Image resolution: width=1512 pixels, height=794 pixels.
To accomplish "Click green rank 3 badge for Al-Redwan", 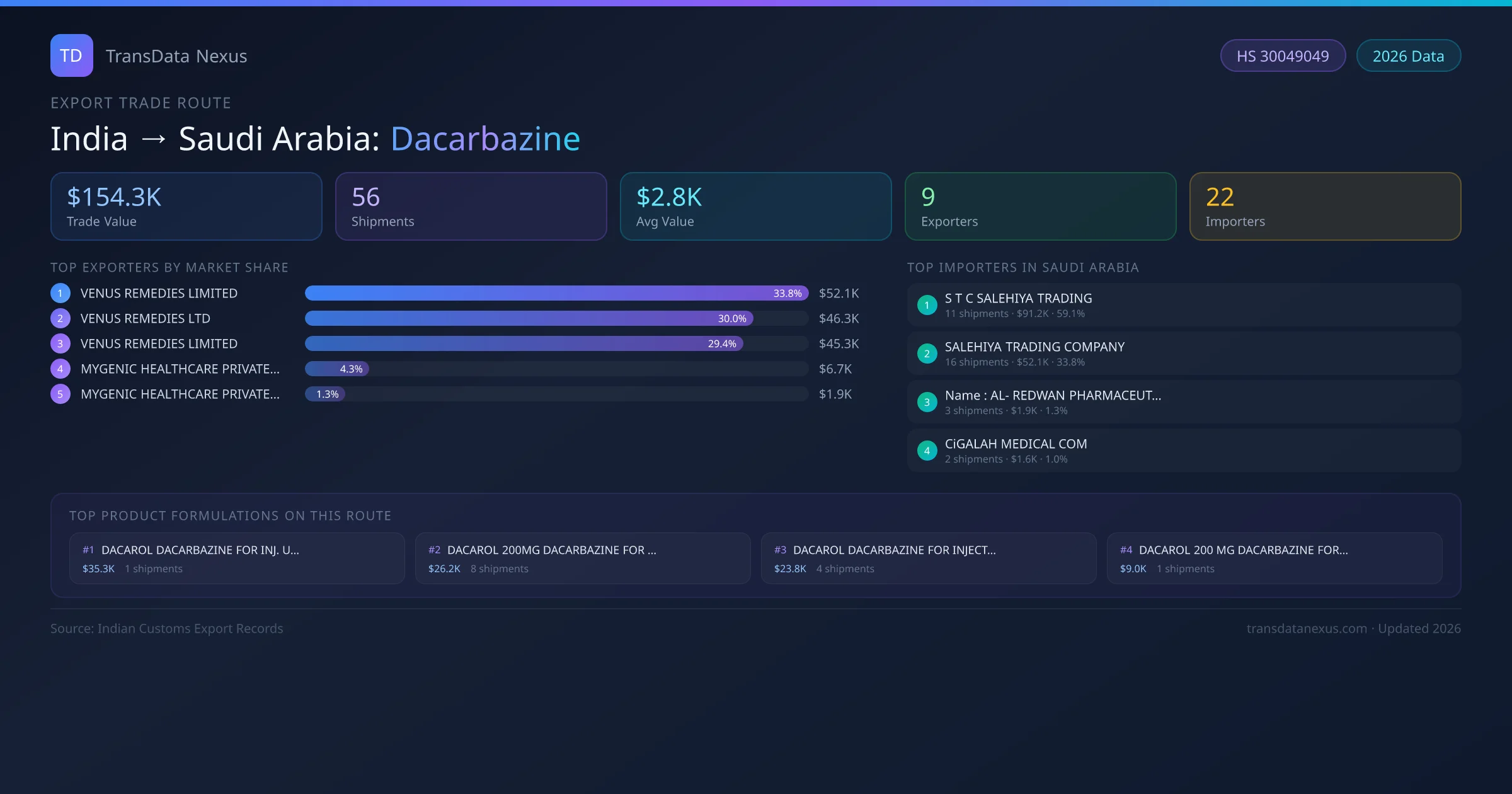I will coord(927,402).
